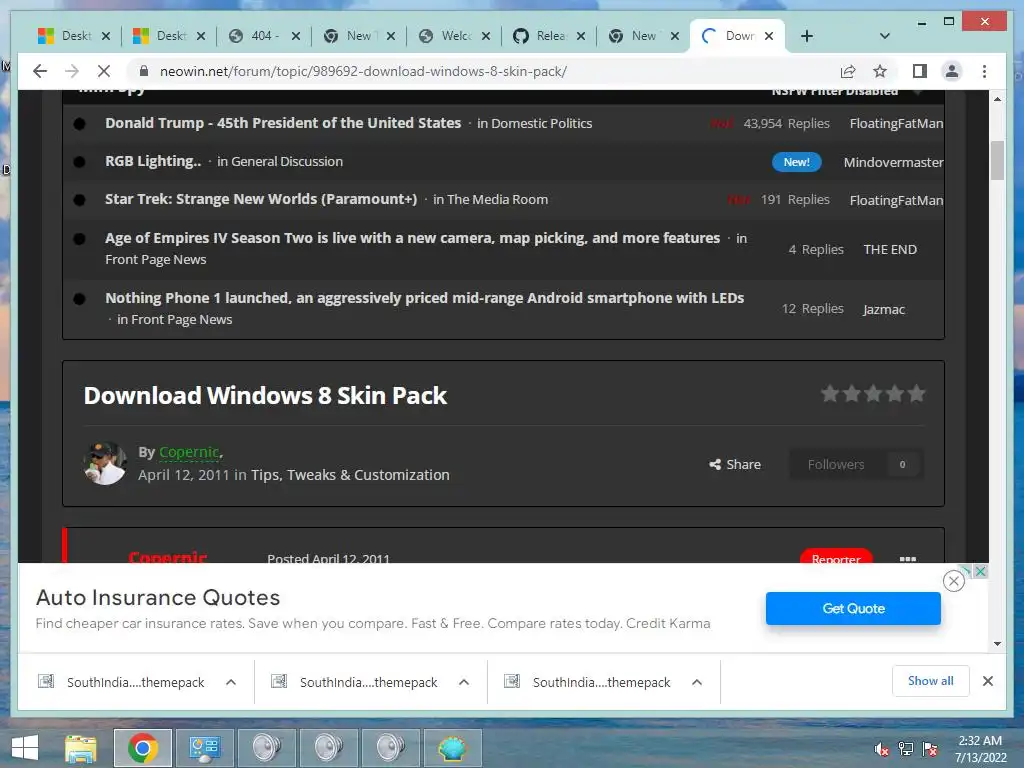The image size is (1024, 768).
Task: Click the Get Quote ad button
Action: pos(853,609)
